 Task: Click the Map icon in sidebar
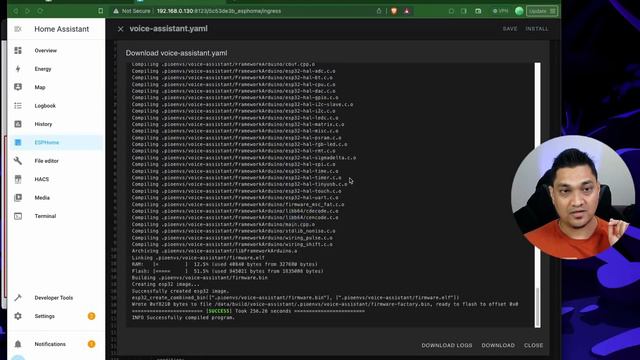click(x=18, y=87)
